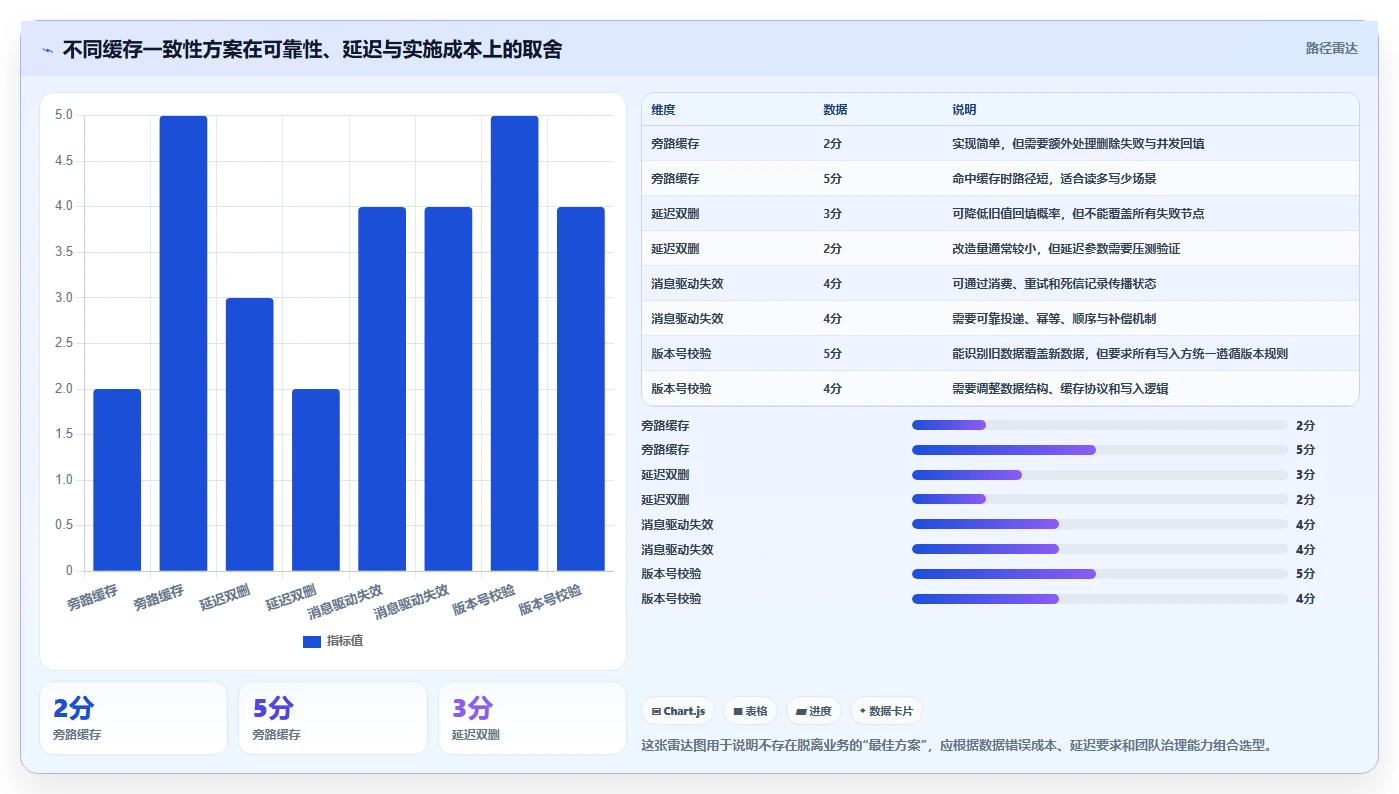This screenshot has height=794, width=1399.
Task: Click the progress bar for 版本号校验 4分
Action: [x=1099, y=599]
